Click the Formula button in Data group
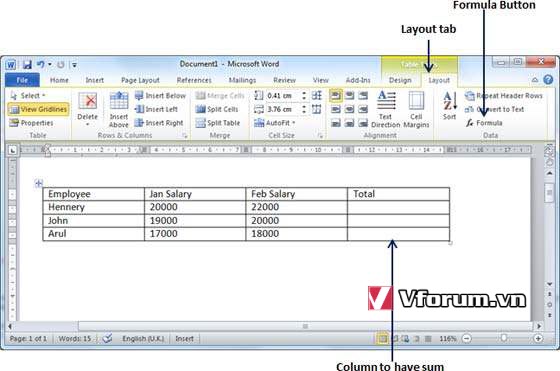Viewport: 560px width, 371px height. tap(484, 123)
